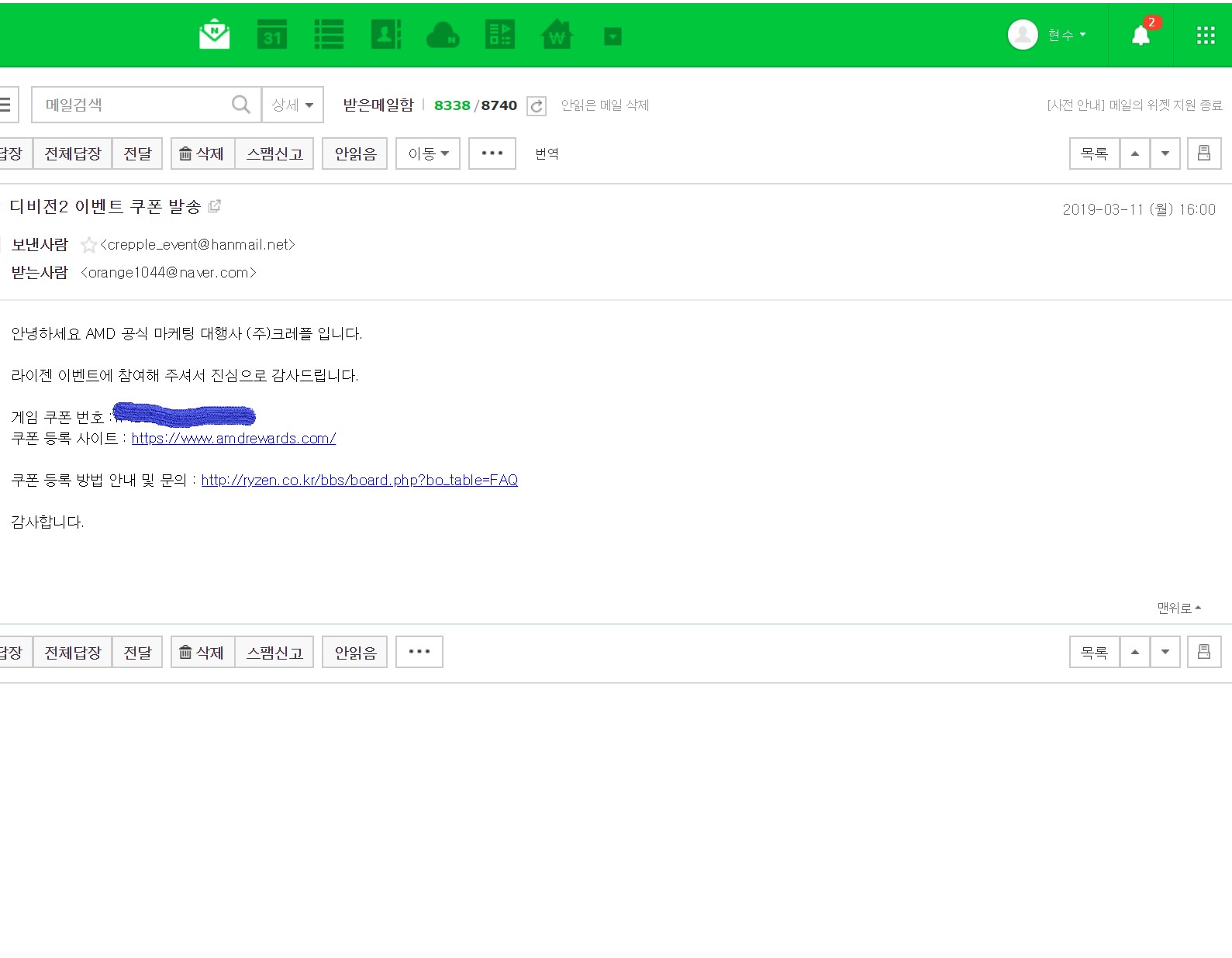Click the top 삭제 delete button
This screenshot has width=1232, height=958.
pos(202,153)
